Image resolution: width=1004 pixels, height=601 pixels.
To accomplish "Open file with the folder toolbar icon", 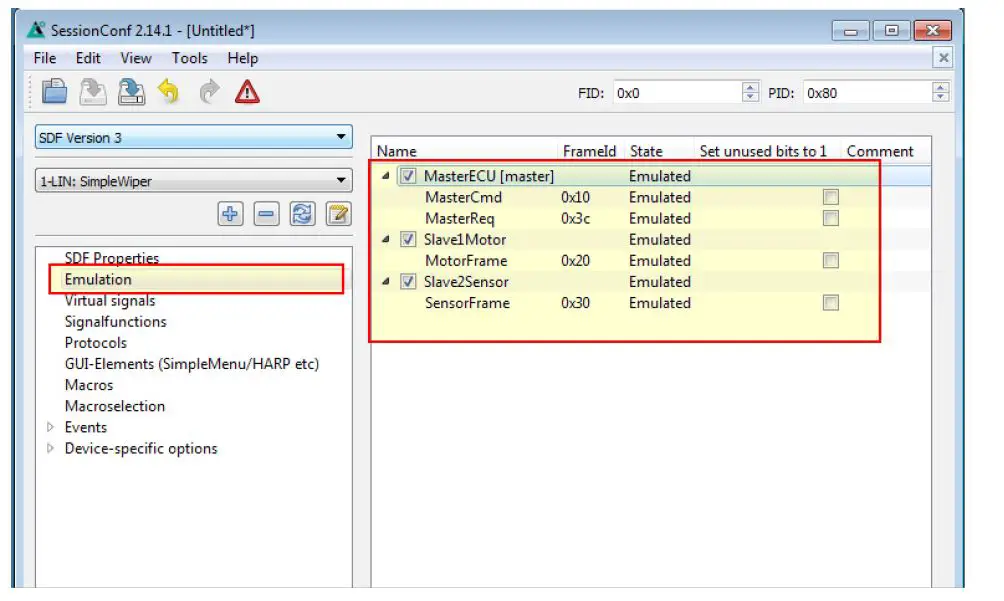I will pyautogui.click(x=54, y=92).
